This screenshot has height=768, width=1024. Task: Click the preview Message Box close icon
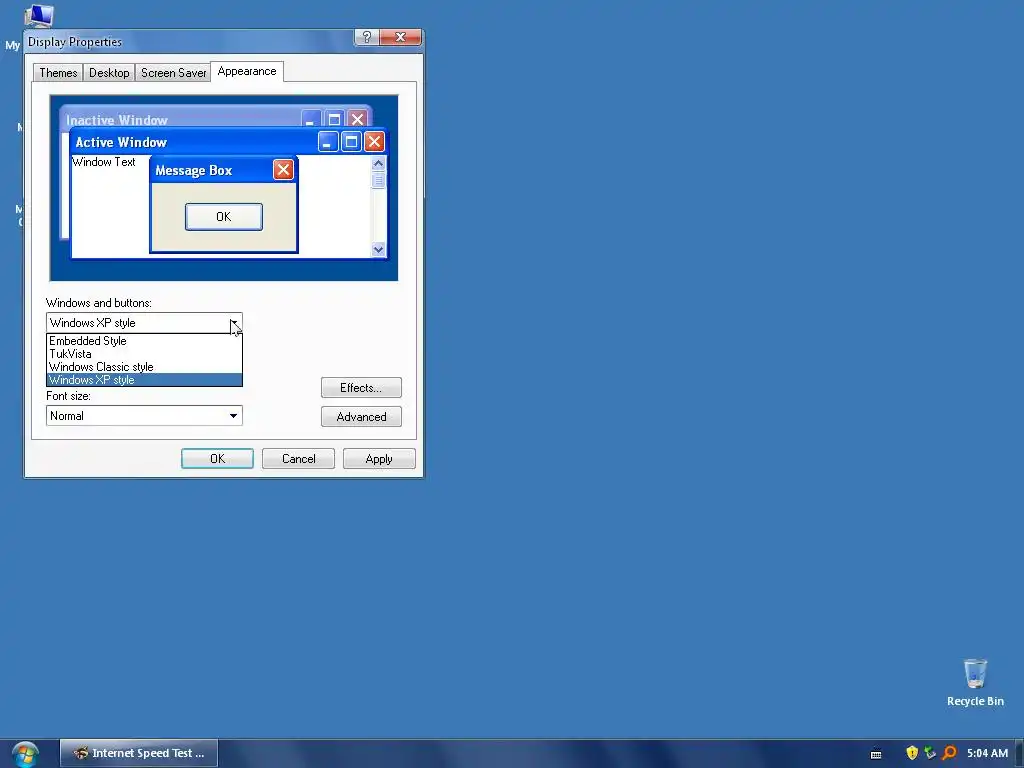point(283,170)
